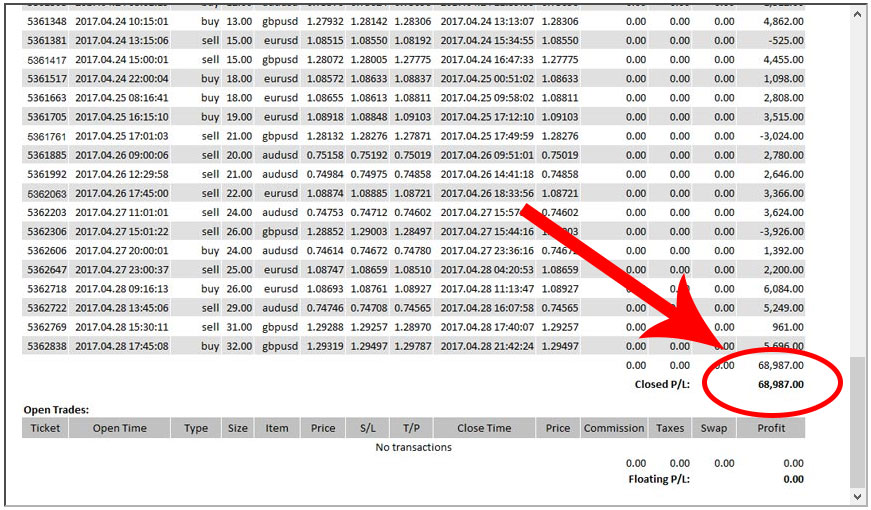Click profit value 2,808.00
This screenshot has height=510, width=871.
(x=783, y=98)
